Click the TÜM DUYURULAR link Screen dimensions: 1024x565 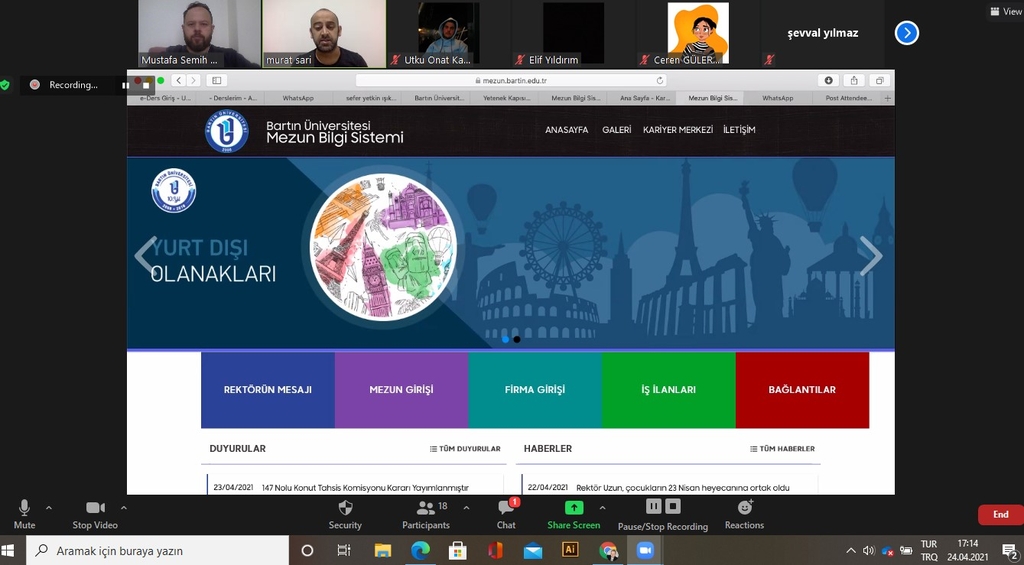pos(465,449)
